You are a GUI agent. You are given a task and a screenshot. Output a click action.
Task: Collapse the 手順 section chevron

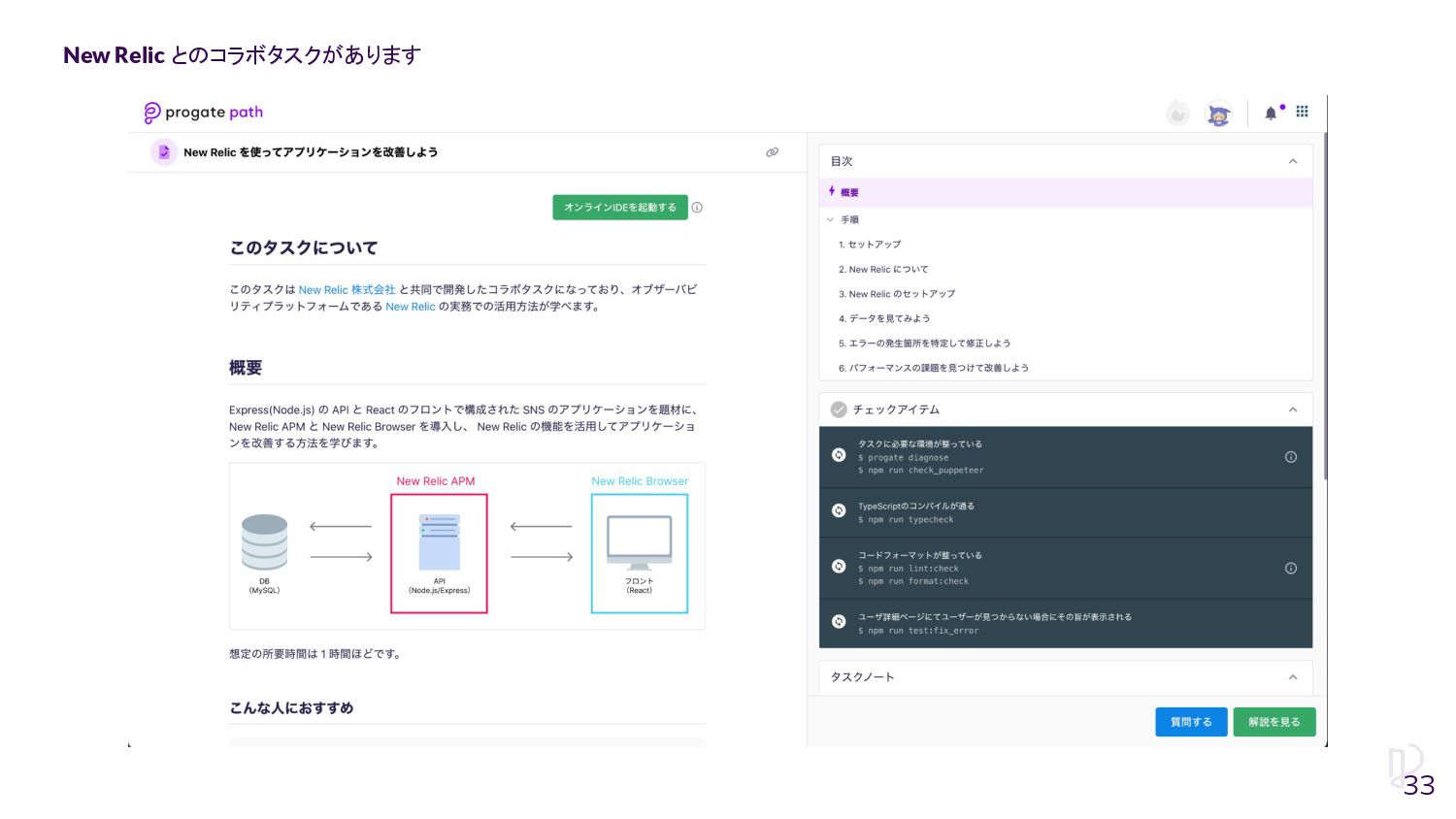click(830, 219)
